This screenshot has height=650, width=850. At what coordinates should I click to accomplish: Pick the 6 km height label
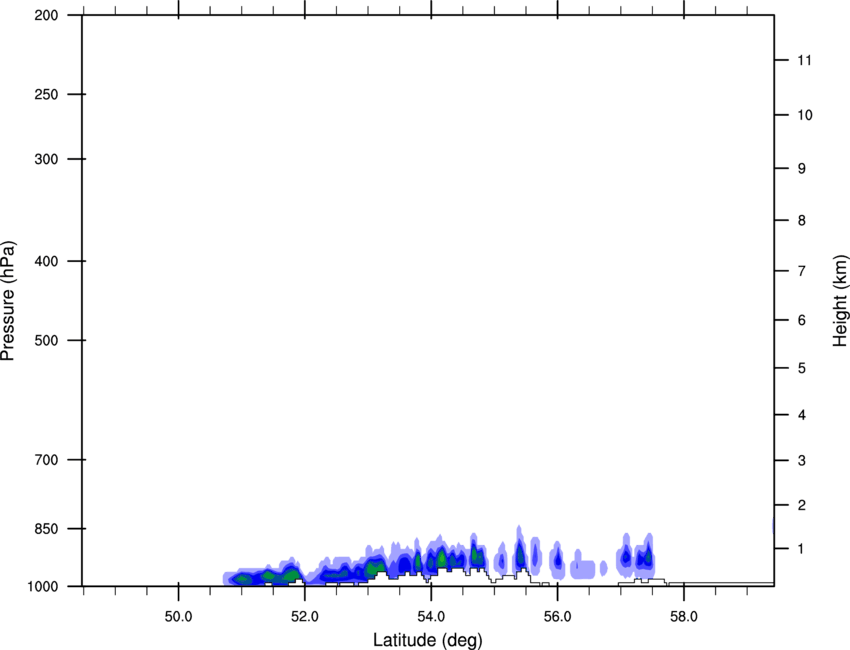802,320
